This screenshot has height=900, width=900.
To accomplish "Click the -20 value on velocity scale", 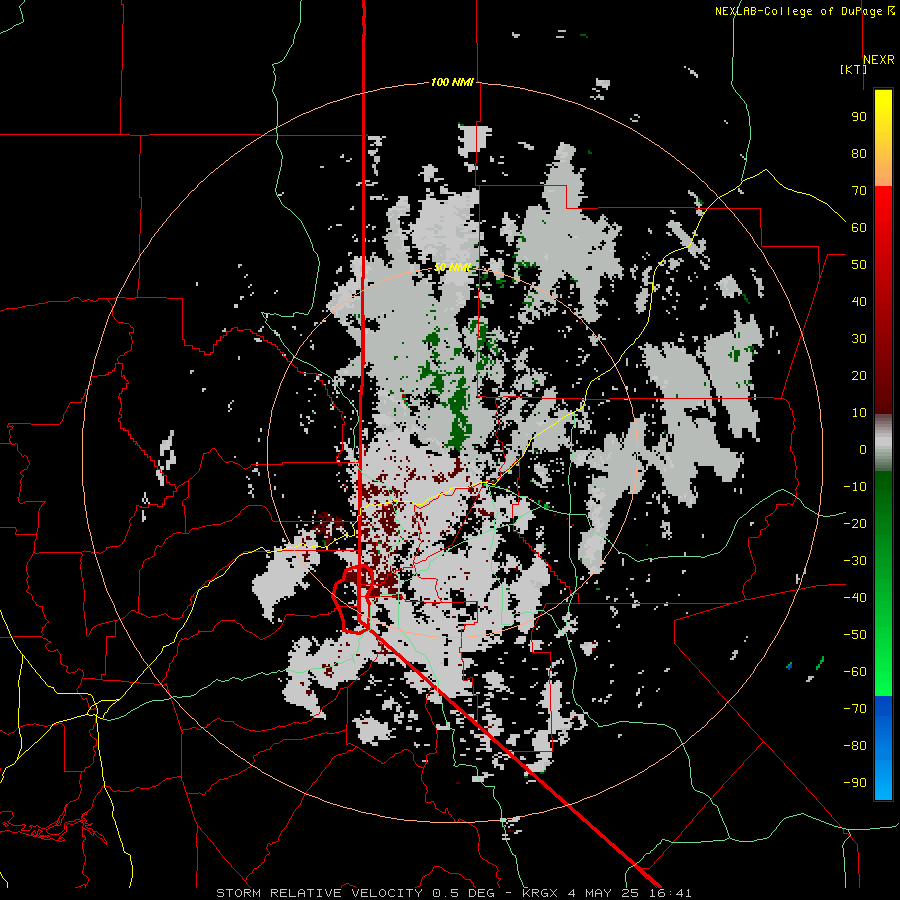I will point(855,523).
